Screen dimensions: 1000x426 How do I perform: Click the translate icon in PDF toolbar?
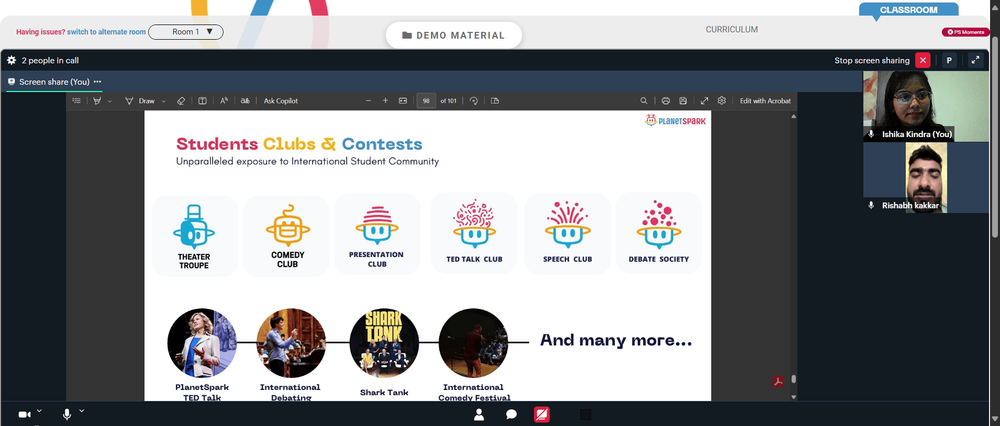tap(244, 101)
